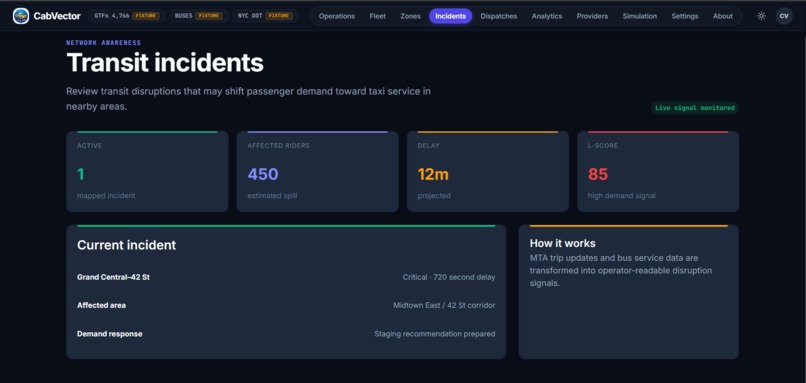
Task: Click the How it works heading
Action: click(x=562, y=243)
